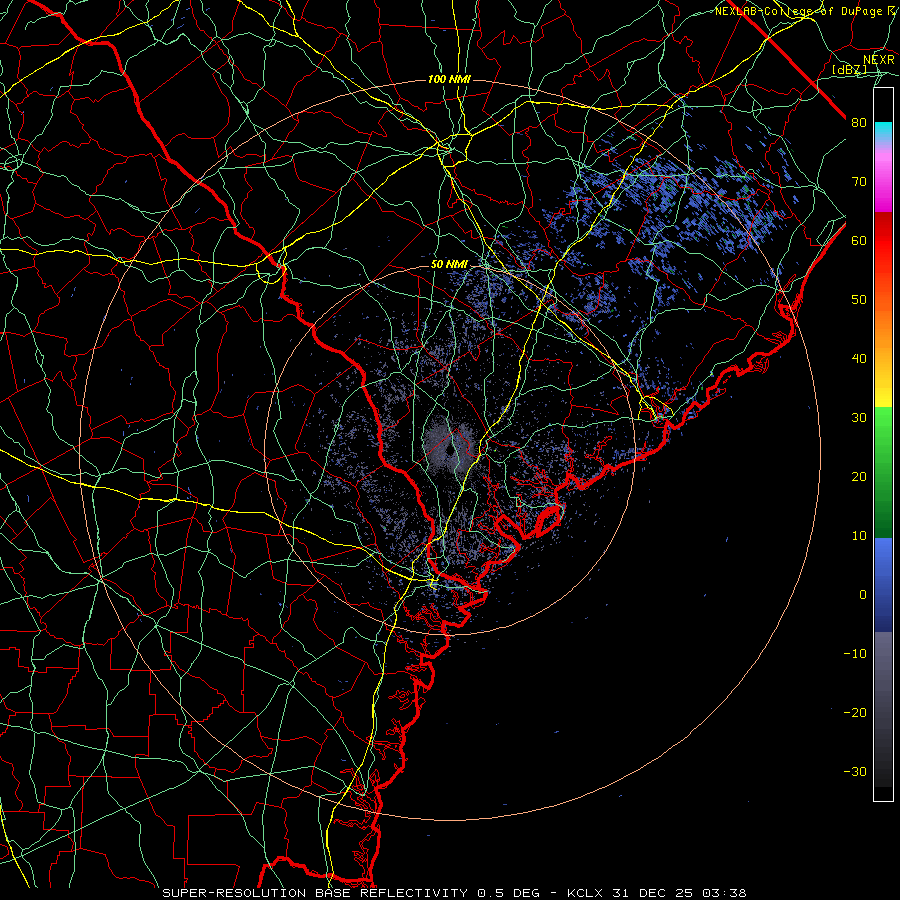This screenshot has height=900, width=900.
Task: Click the "KCLX" station identifier in the caption
Action: (584, 893)
